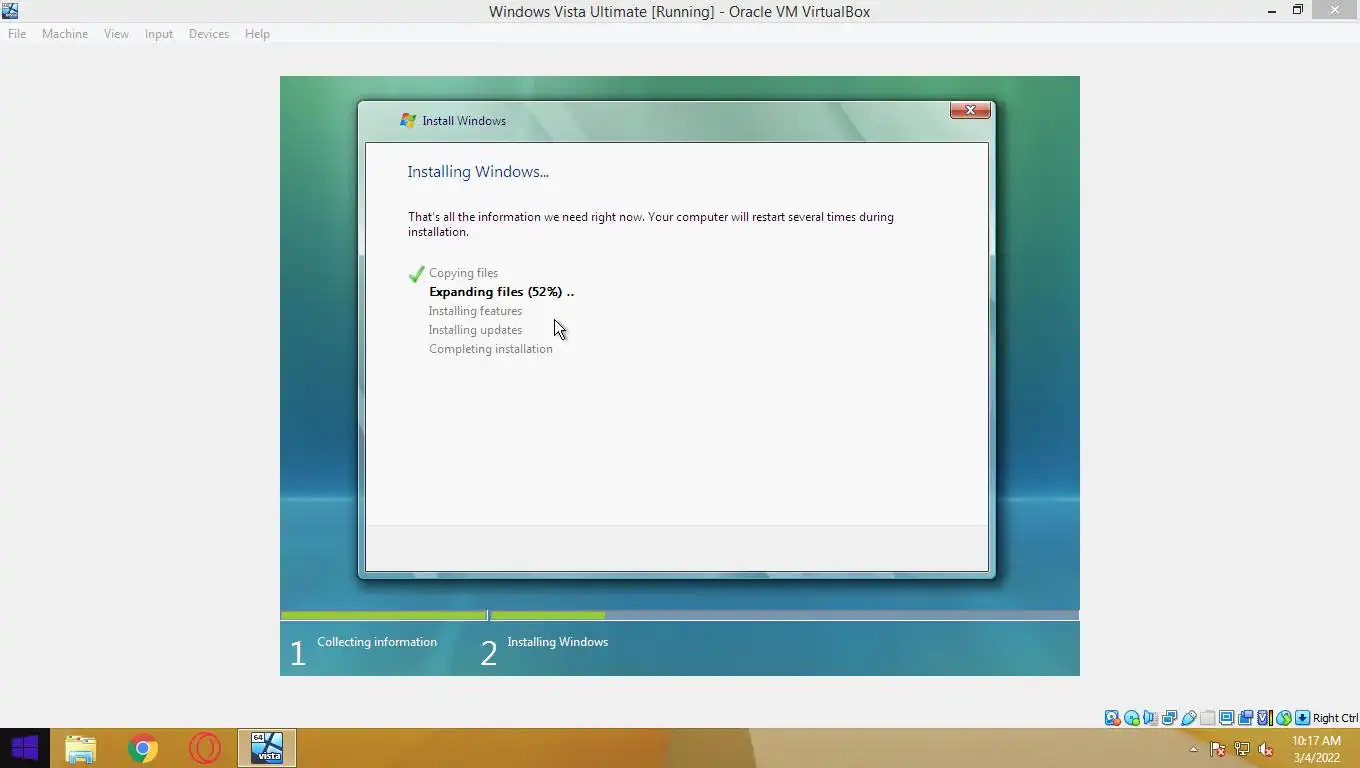This screenshot has width=1360, height=768.
Task: Minimize the VirtualBox window
Action: [x=1272, y=11]
